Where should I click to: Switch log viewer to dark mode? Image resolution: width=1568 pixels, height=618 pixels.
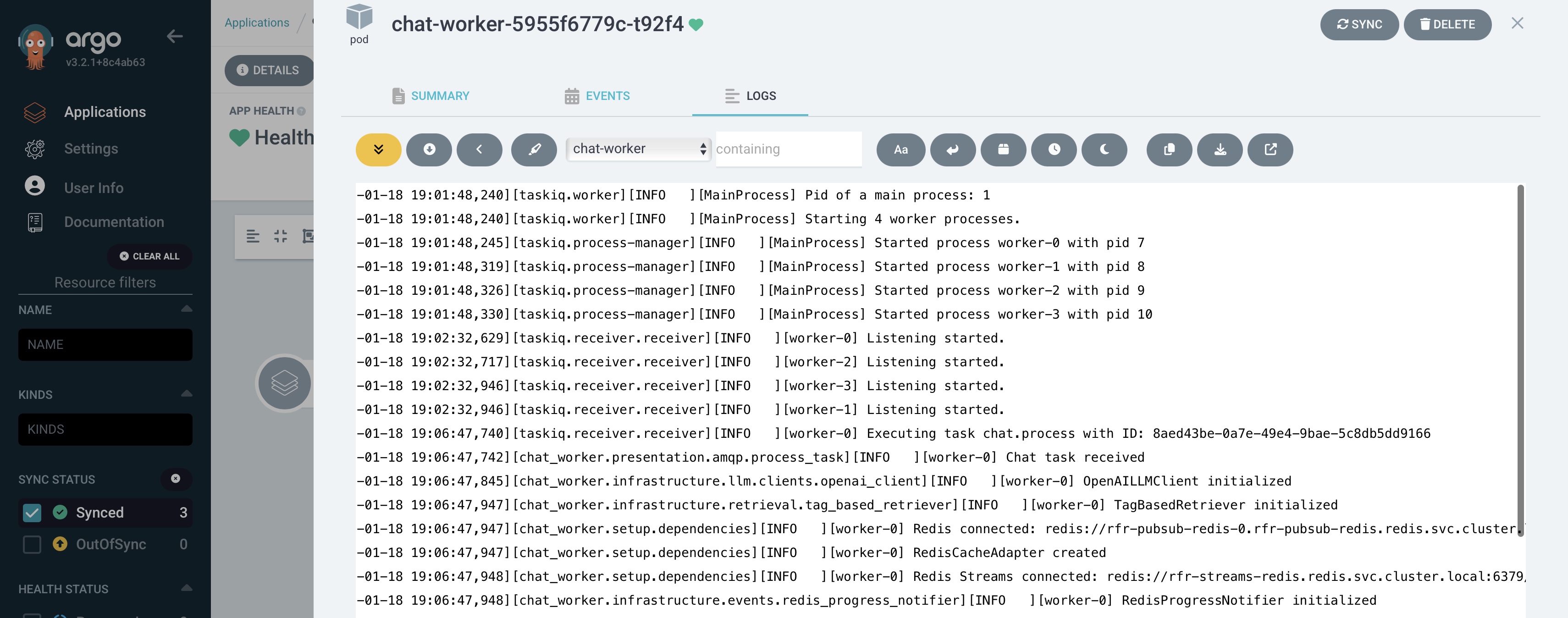coord(1104,150)
